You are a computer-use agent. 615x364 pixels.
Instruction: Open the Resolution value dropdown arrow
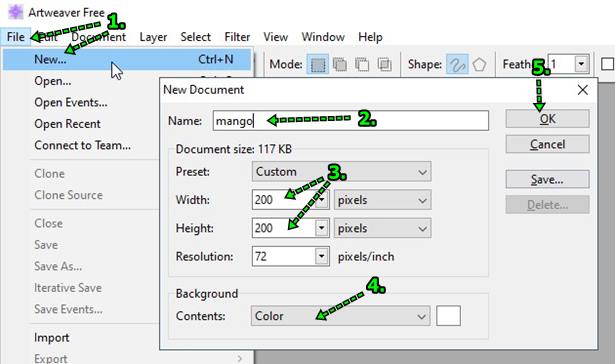[322, 257]
